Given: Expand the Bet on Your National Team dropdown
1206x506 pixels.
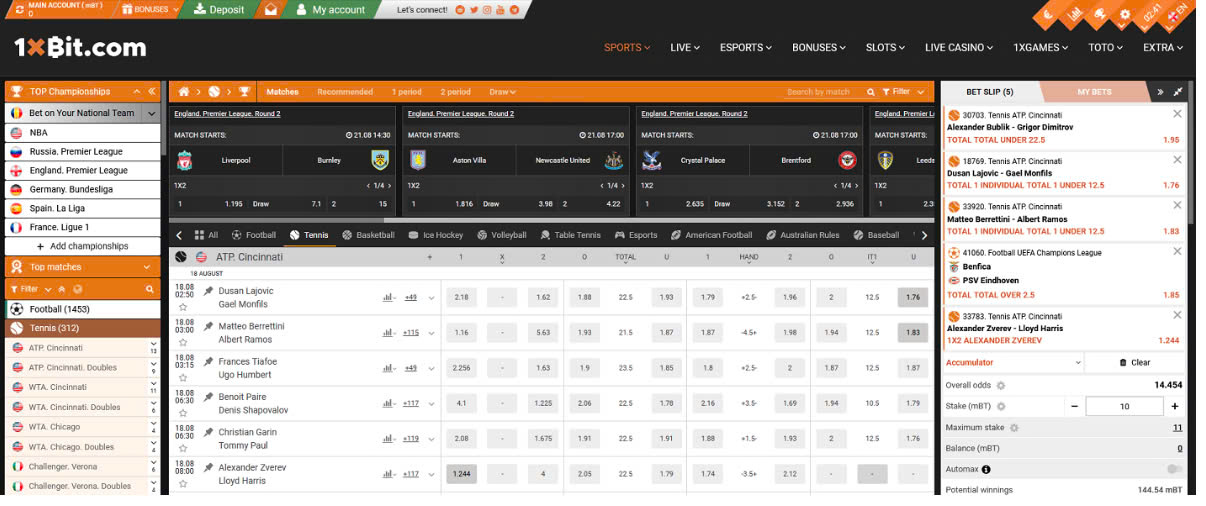Looking at the screenshot, I should [x=151, y=113].
